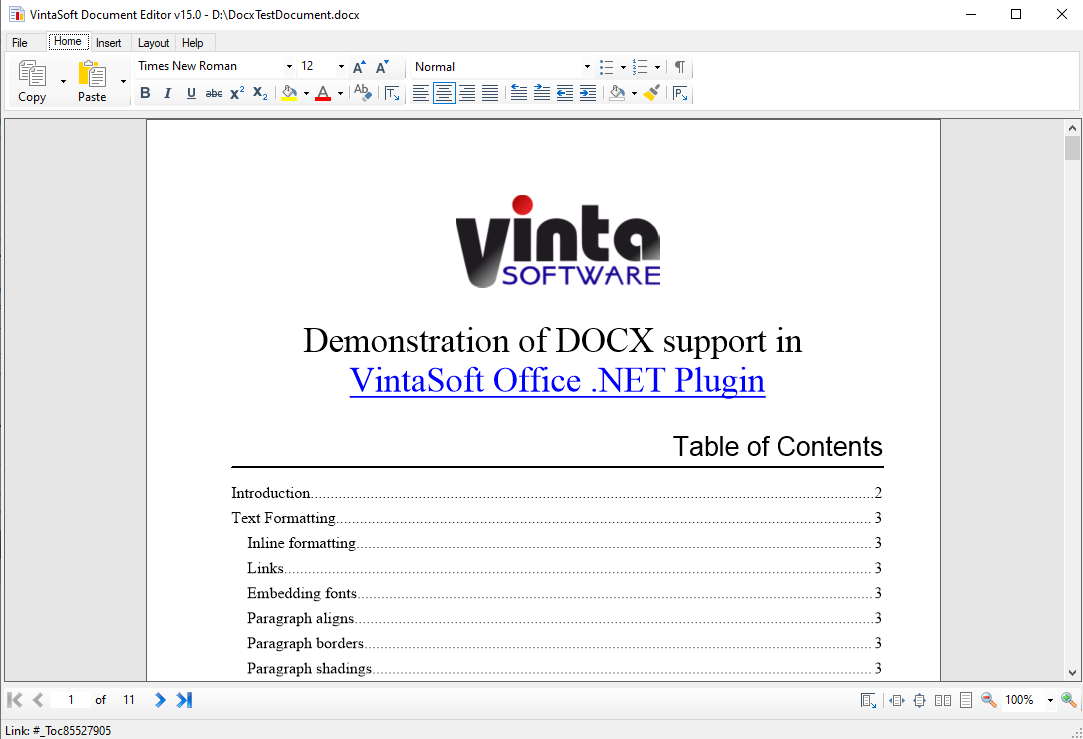The width and height of the screenshot is (1083, 739).
Task: Click the Paragraph borders contents entry
Action: pos(305,643)
